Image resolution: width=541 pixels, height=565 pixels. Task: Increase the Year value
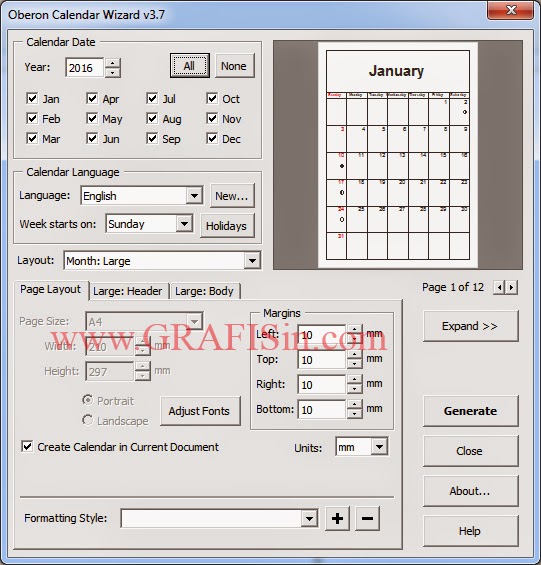coord(113,63)
